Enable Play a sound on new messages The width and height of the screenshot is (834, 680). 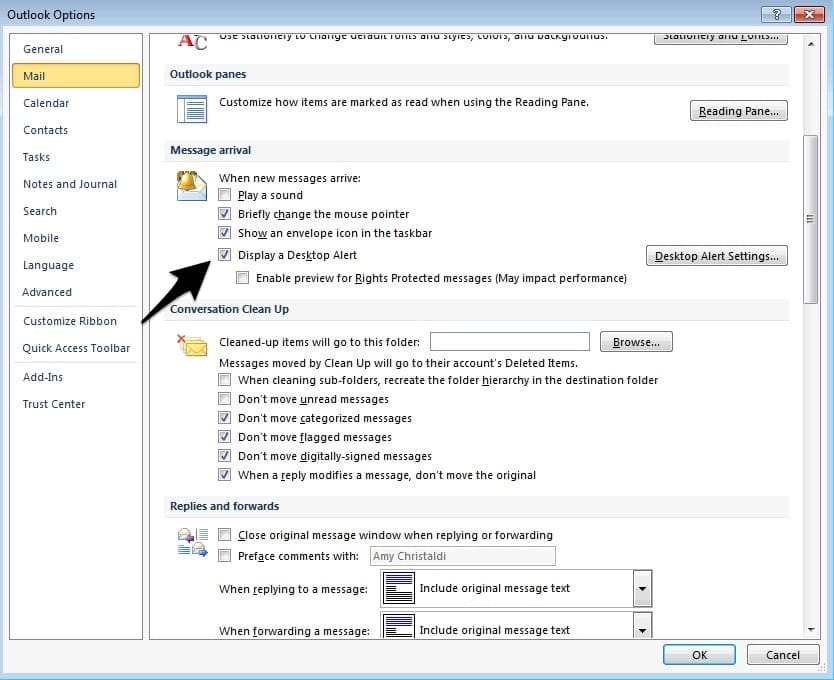pos(225,195)
